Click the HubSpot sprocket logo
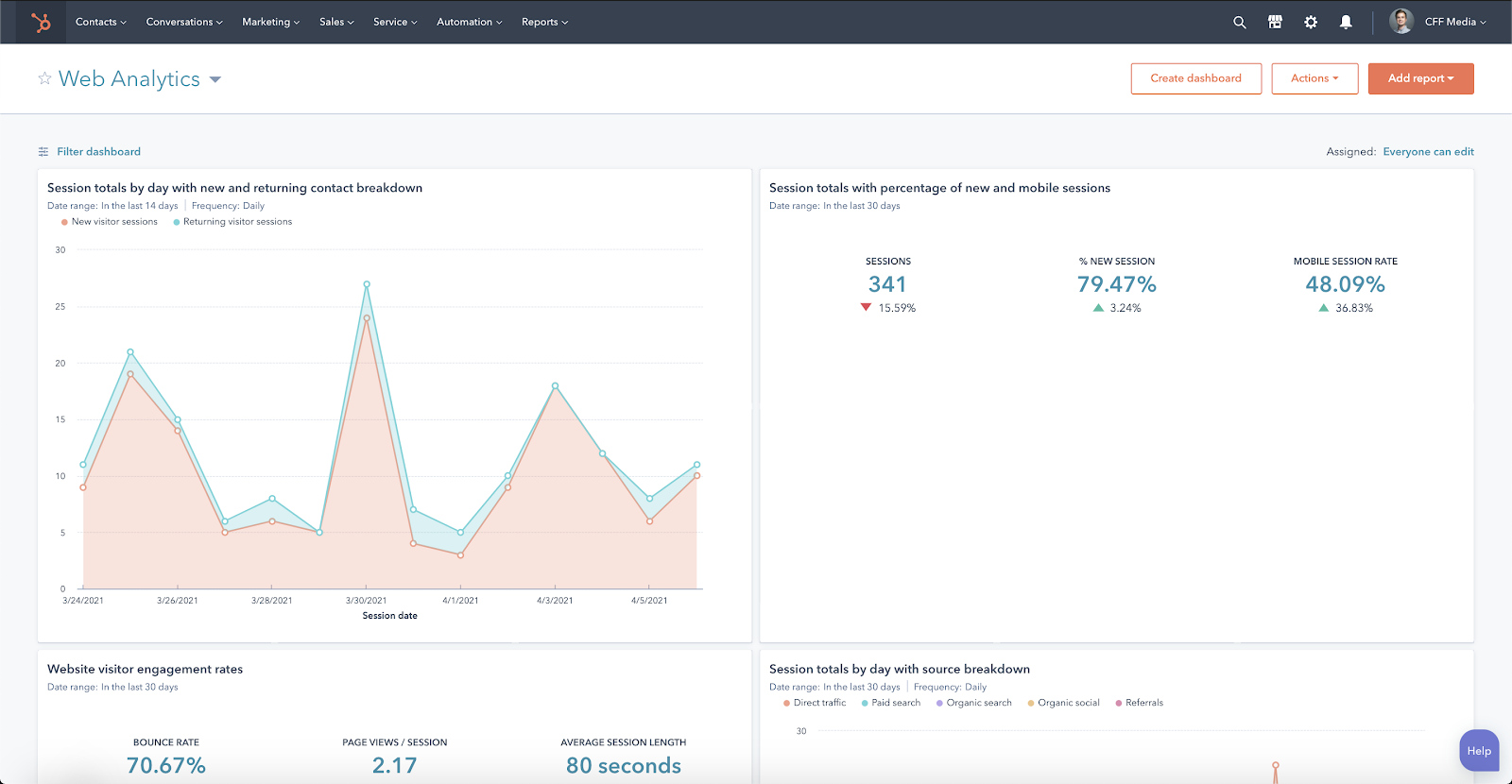 [41, 22]
